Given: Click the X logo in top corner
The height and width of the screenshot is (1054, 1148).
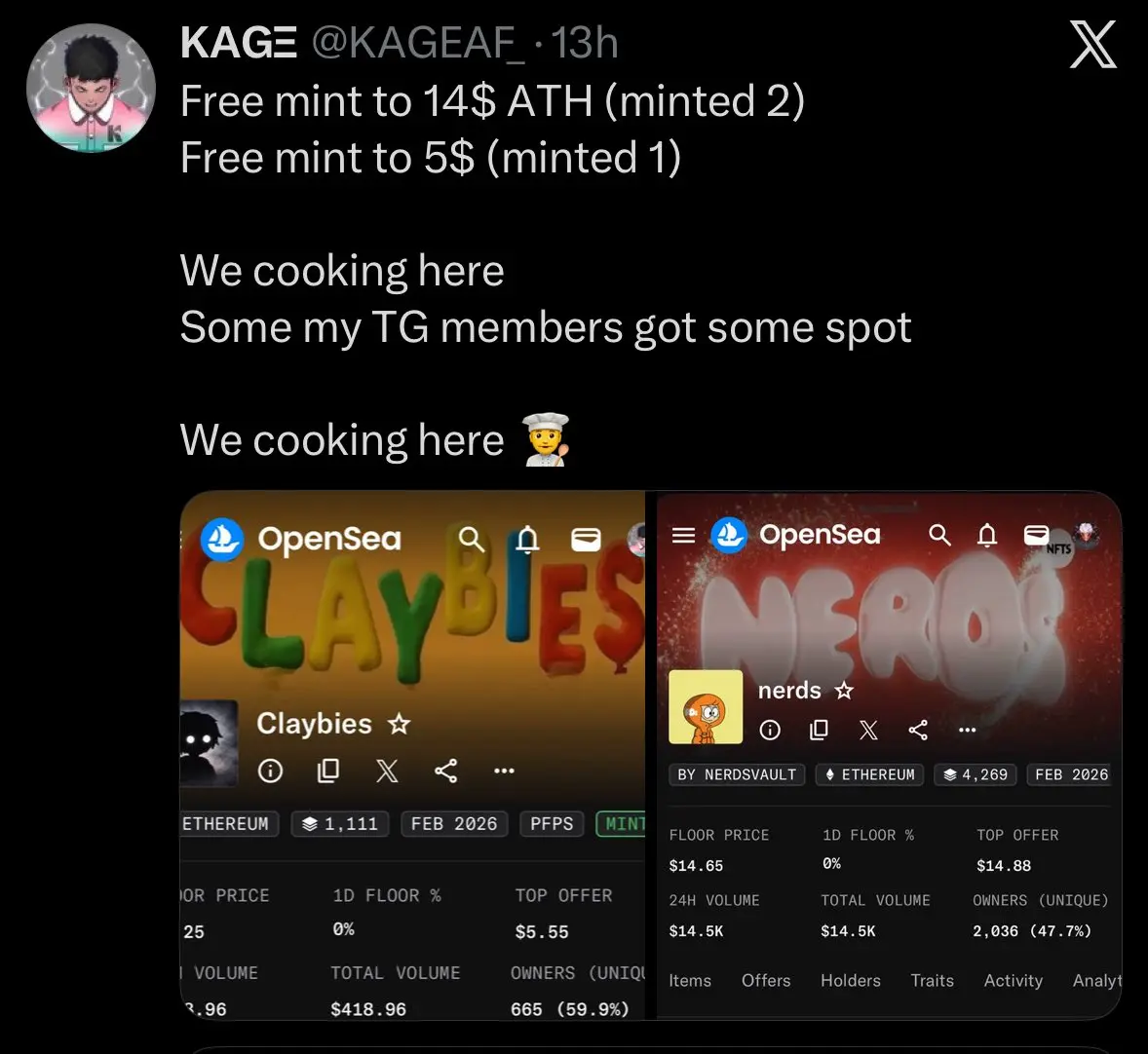Looking at the screenshot, I should (1093, 45).
